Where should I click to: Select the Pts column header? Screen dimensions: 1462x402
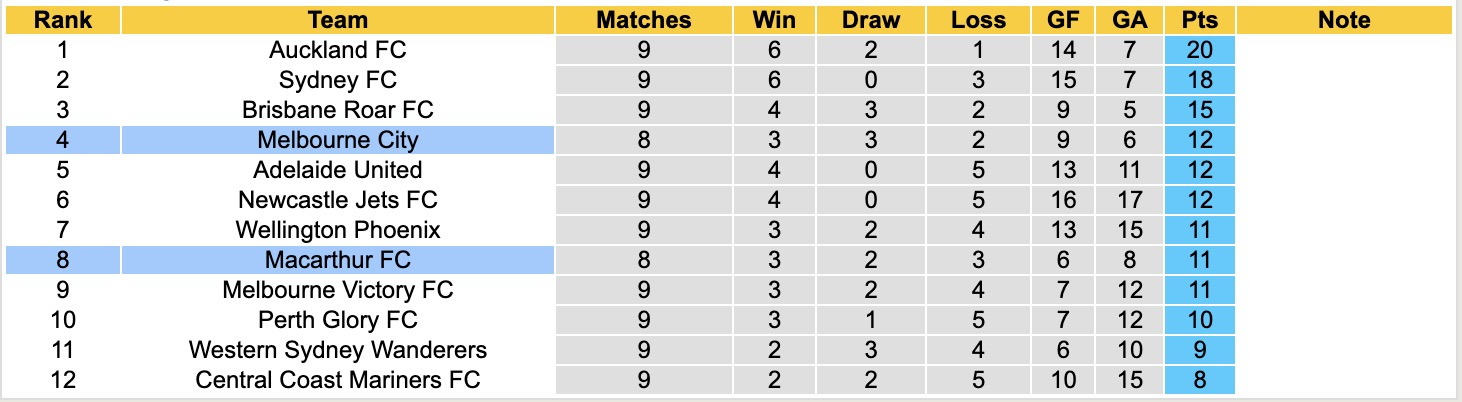1200,20
